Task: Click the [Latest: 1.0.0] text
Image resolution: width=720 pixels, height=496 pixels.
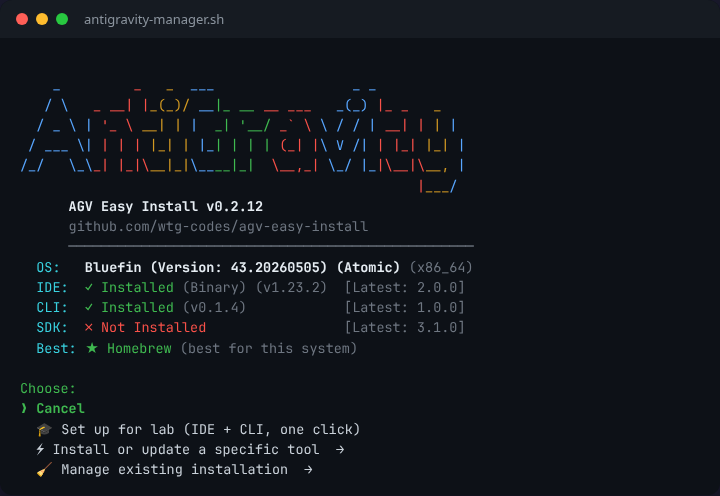Action: tap(405, 307)
